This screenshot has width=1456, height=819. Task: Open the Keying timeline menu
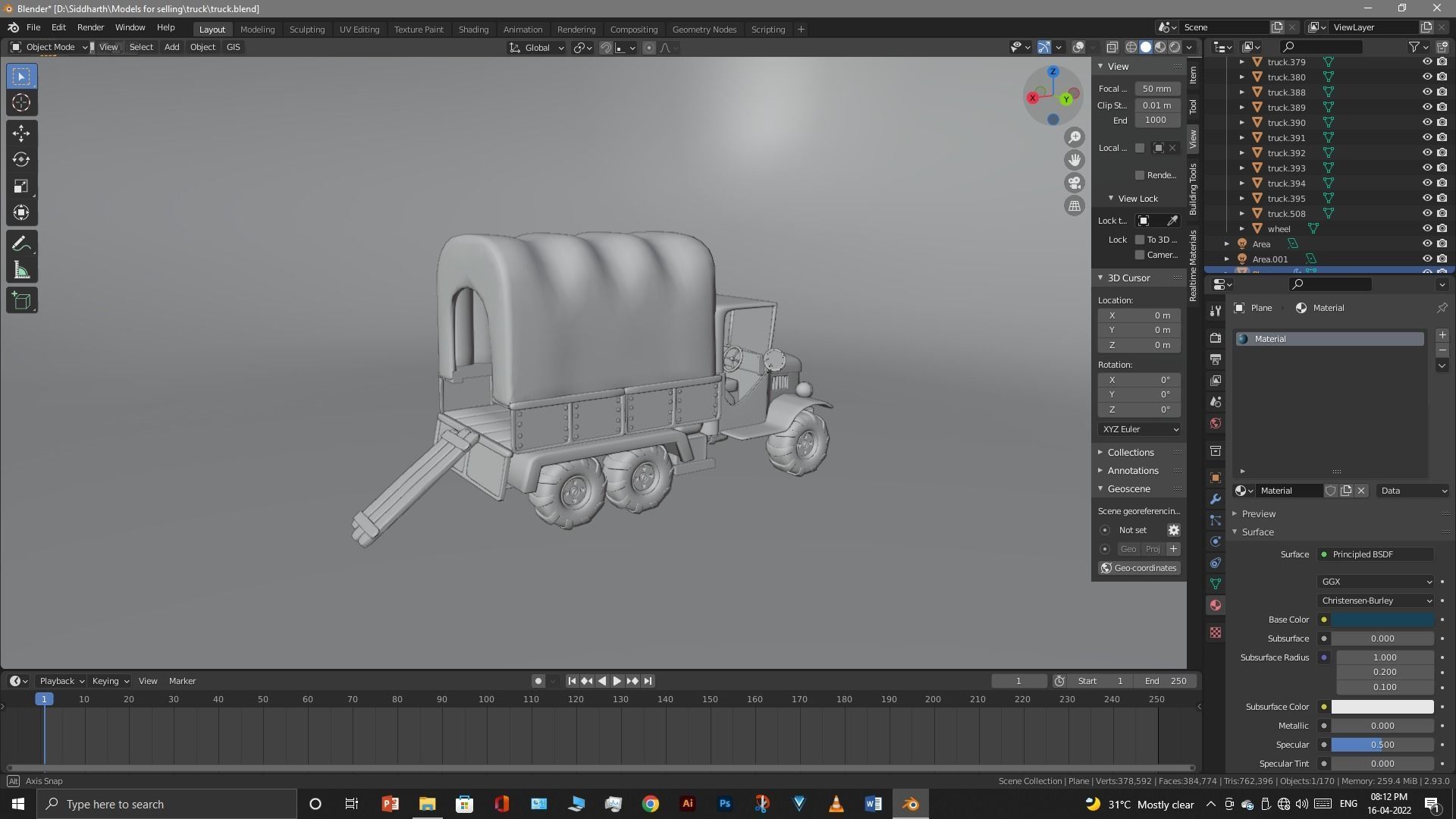tap(110, 681)
